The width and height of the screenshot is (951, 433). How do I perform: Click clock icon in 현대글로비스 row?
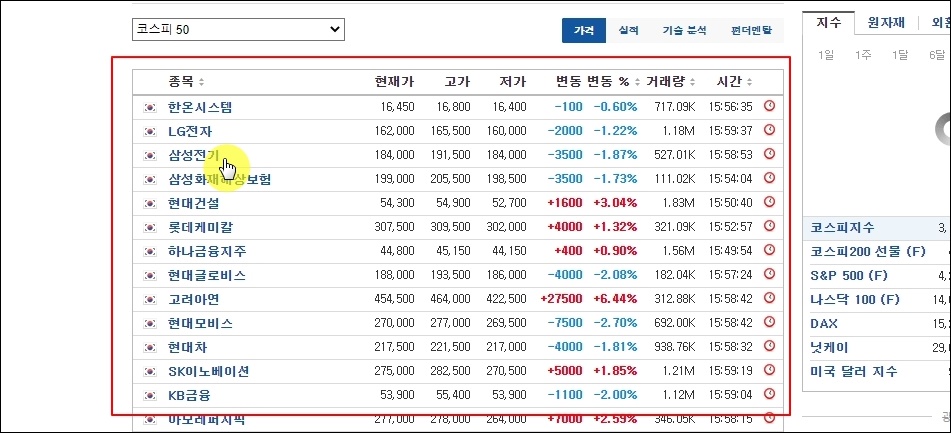click(x=770, y=274)
